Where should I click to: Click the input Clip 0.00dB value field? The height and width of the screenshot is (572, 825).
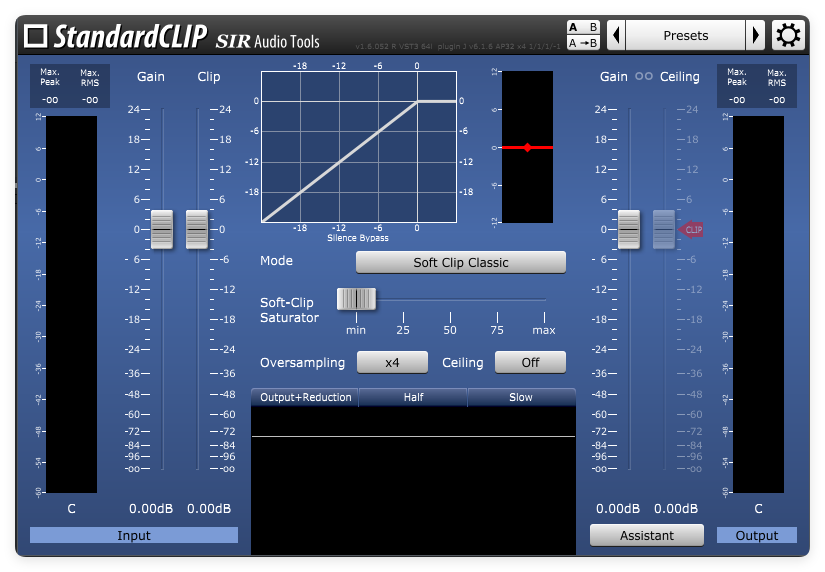click(209, 509)
